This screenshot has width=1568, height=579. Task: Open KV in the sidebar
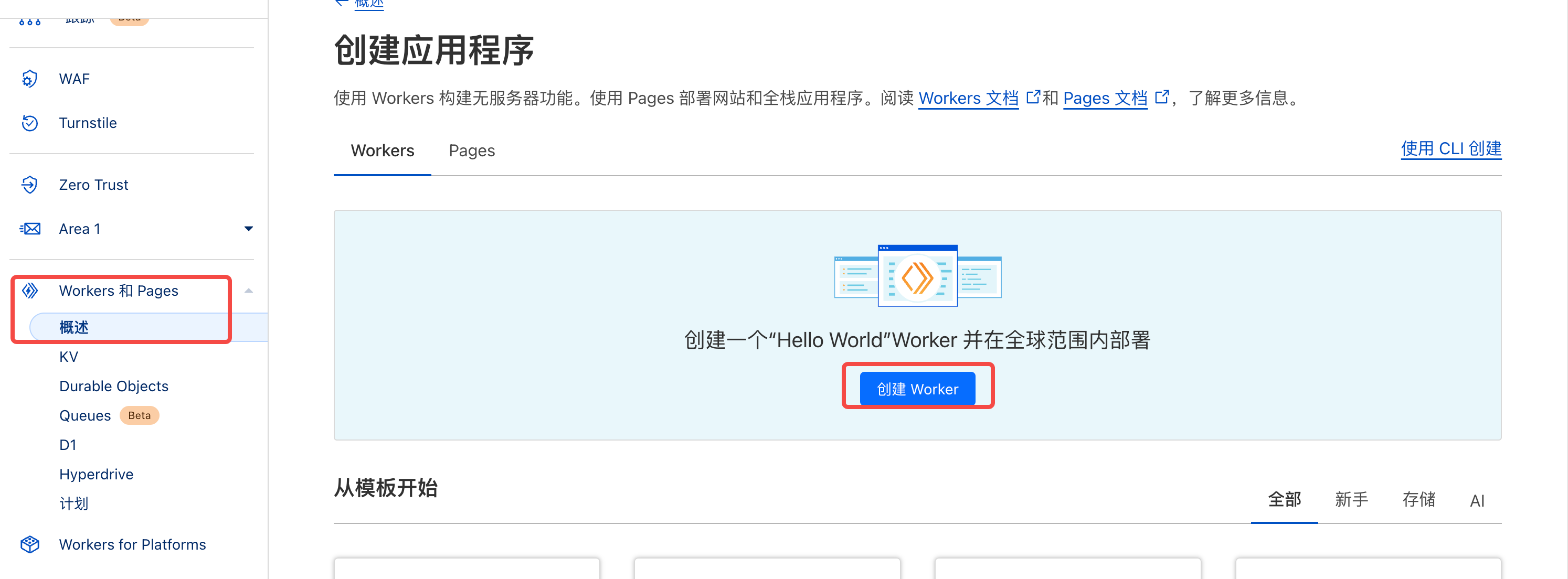pos(69,357)
